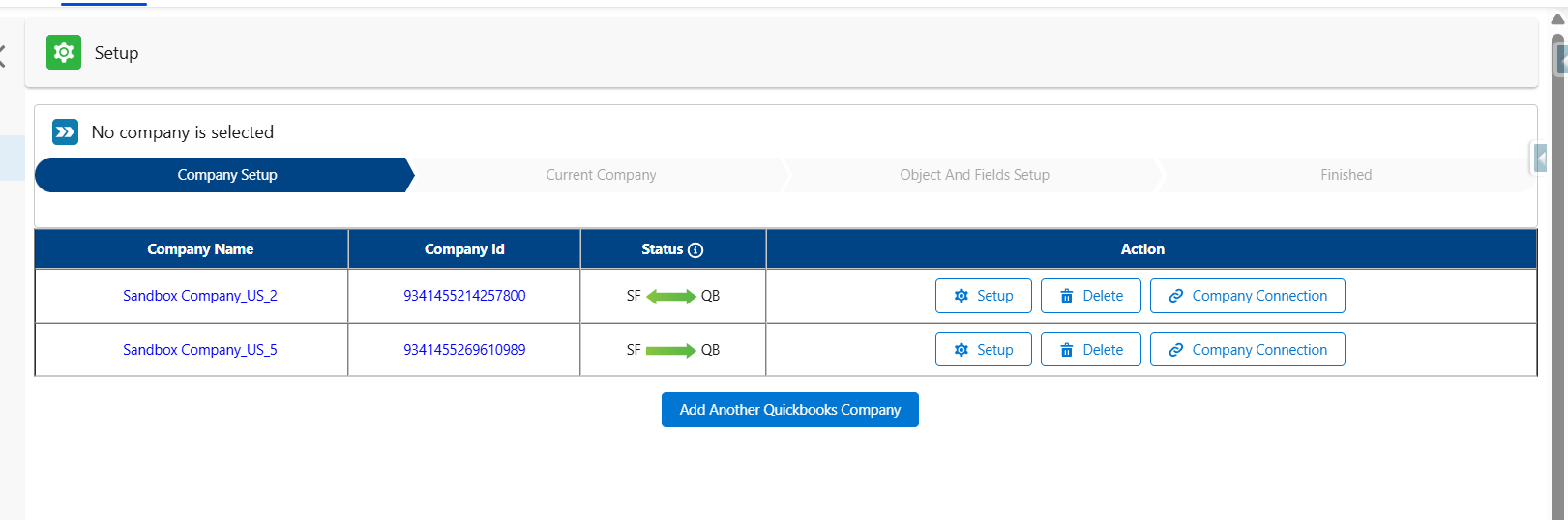
Task: Jump to the Finished step
Action: (x=1346, y=175)
